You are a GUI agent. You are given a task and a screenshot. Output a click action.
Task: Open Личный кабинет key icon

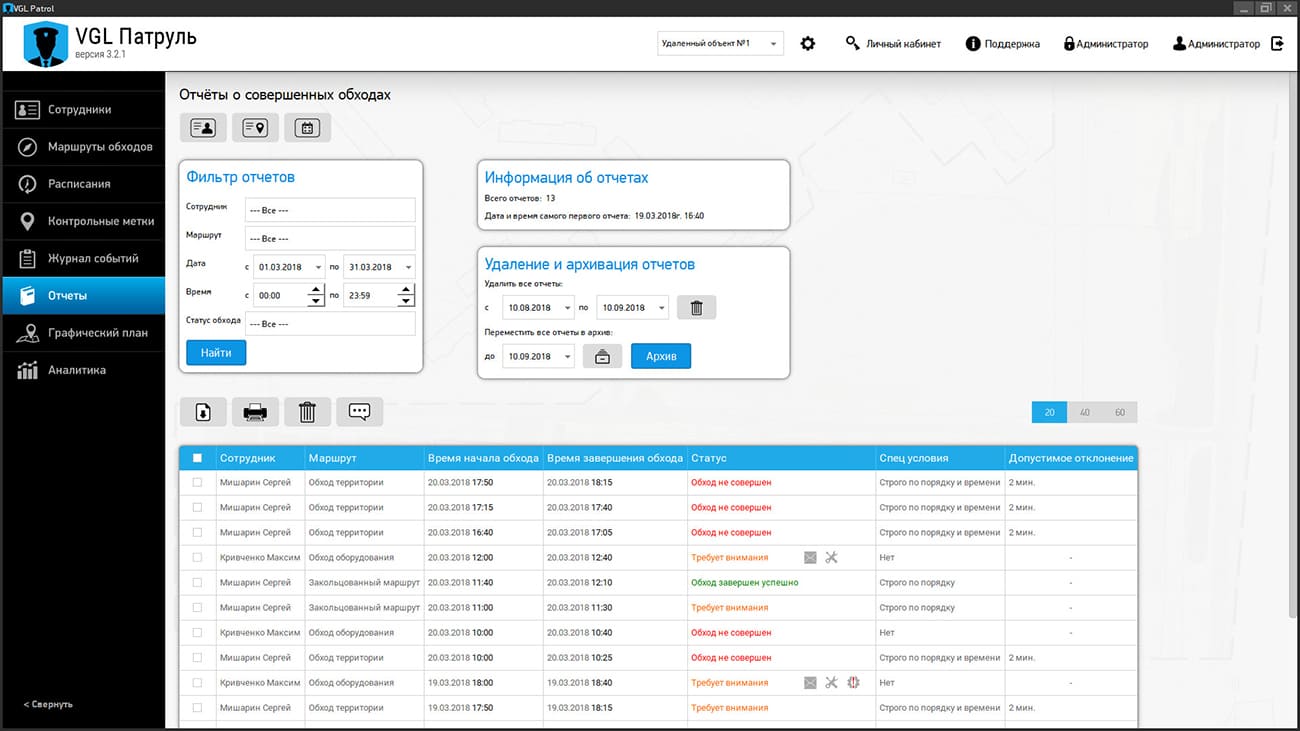[x=852, y=44]
